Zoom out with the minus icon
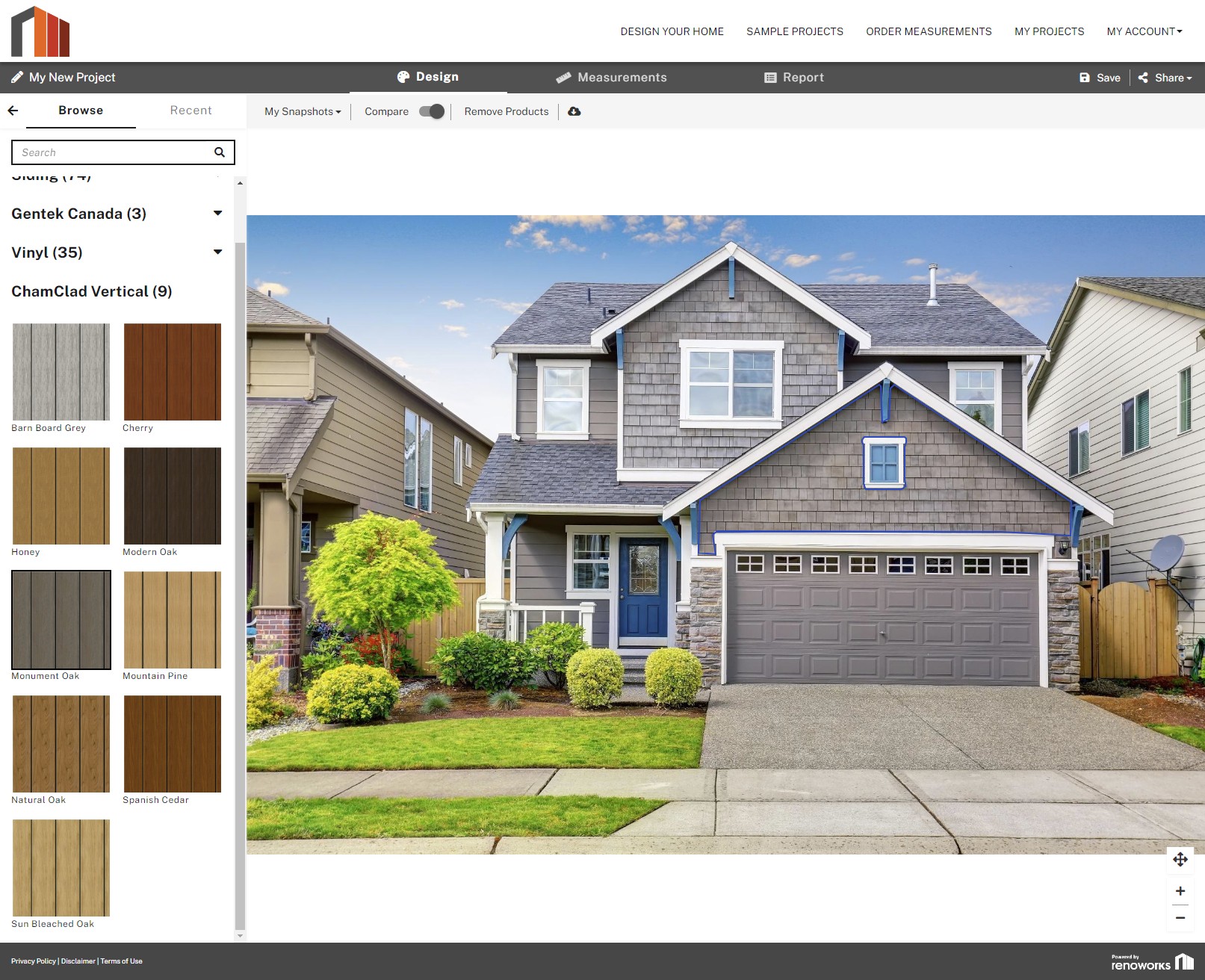Screen dimensions: 1205x980 point(1180,918)
